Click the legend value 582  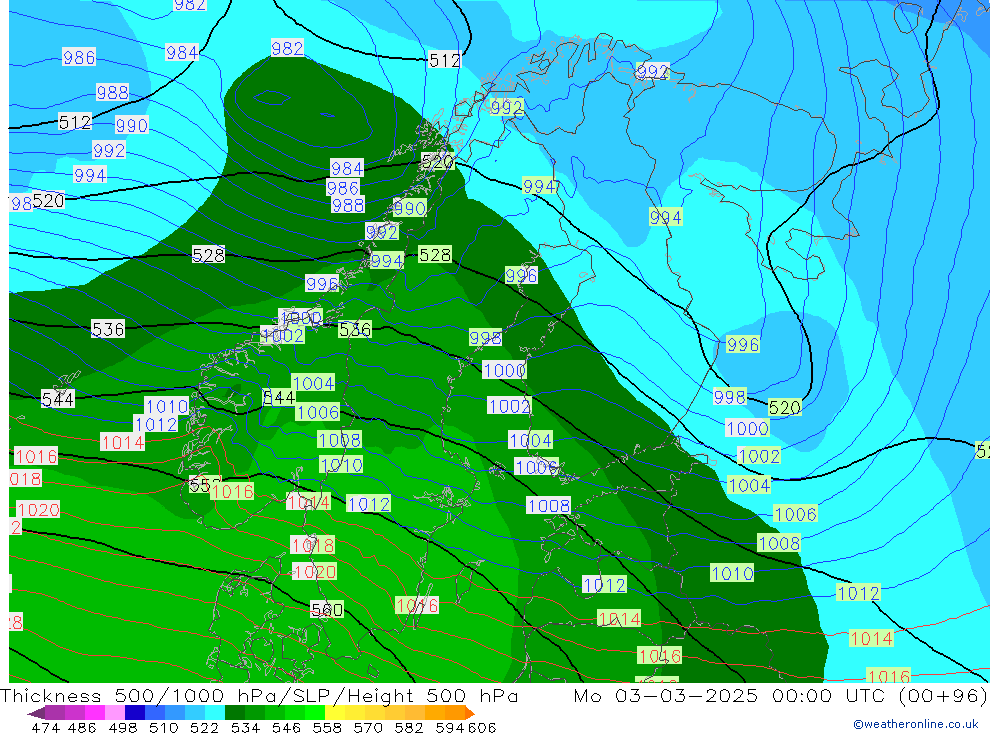(x=408, y=727)
